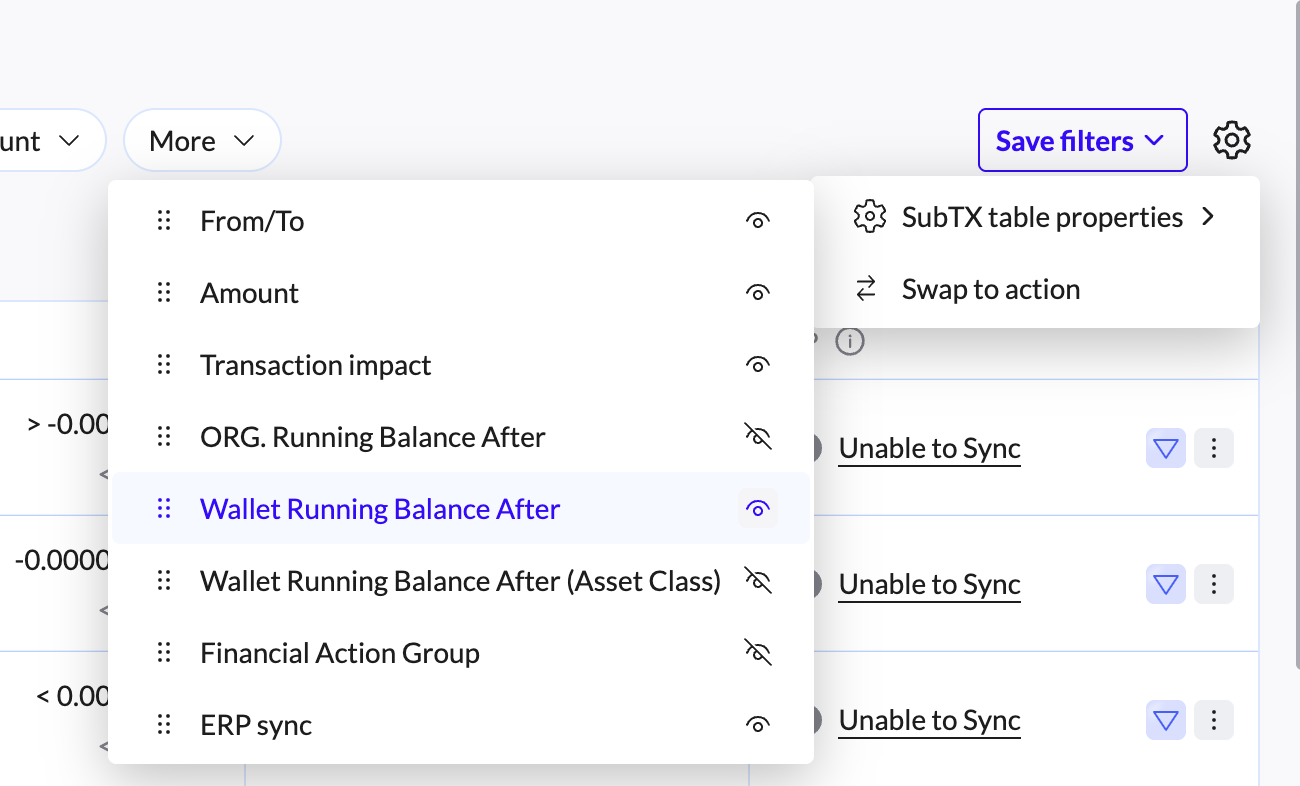This screenshot has height=786, width=1300.
Task: Toggle visibility of Wallet Running Balance After
Action: point(758,509)
